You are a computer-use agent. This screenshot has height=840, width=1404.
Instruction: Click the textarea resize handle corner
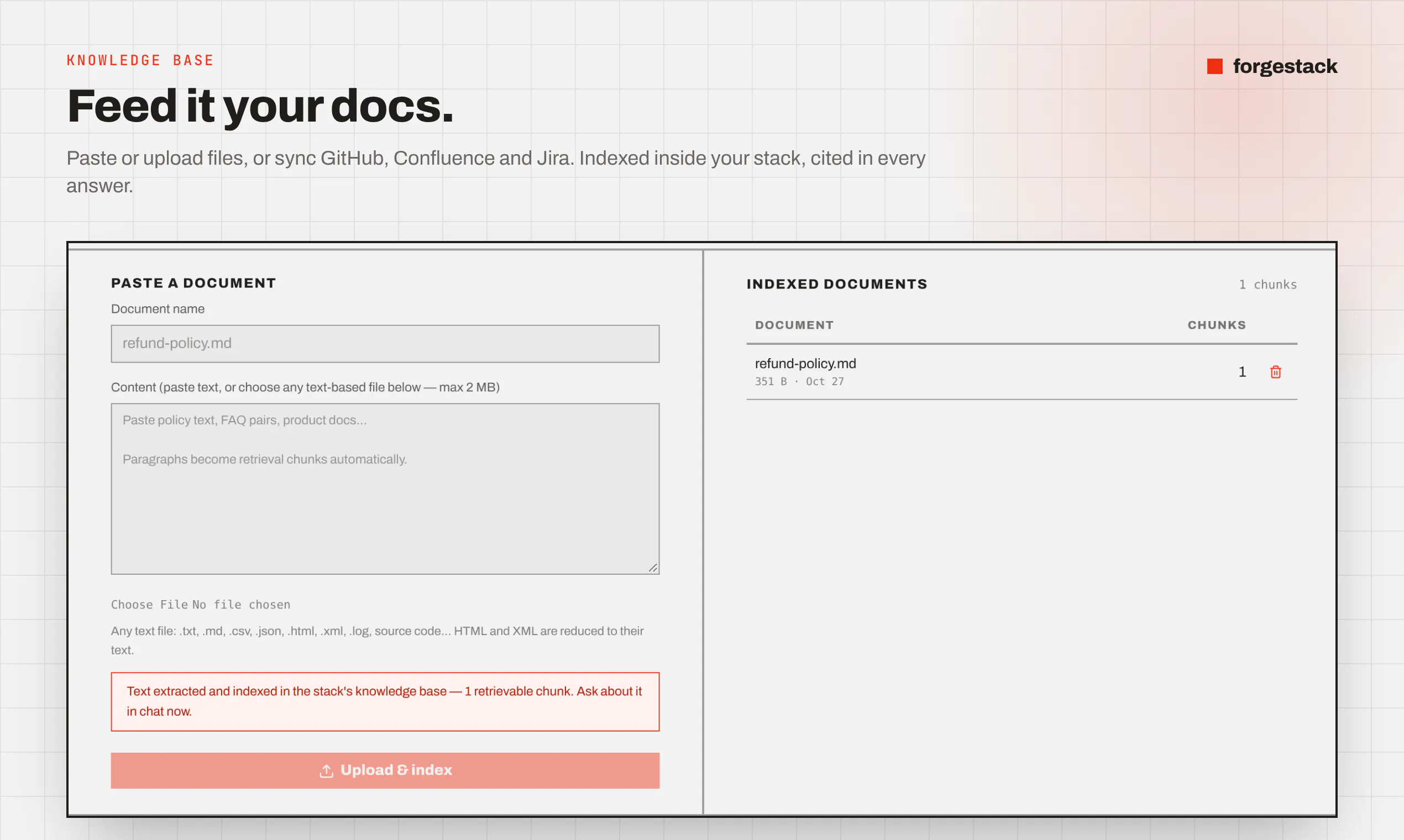[x=653, y=568]
